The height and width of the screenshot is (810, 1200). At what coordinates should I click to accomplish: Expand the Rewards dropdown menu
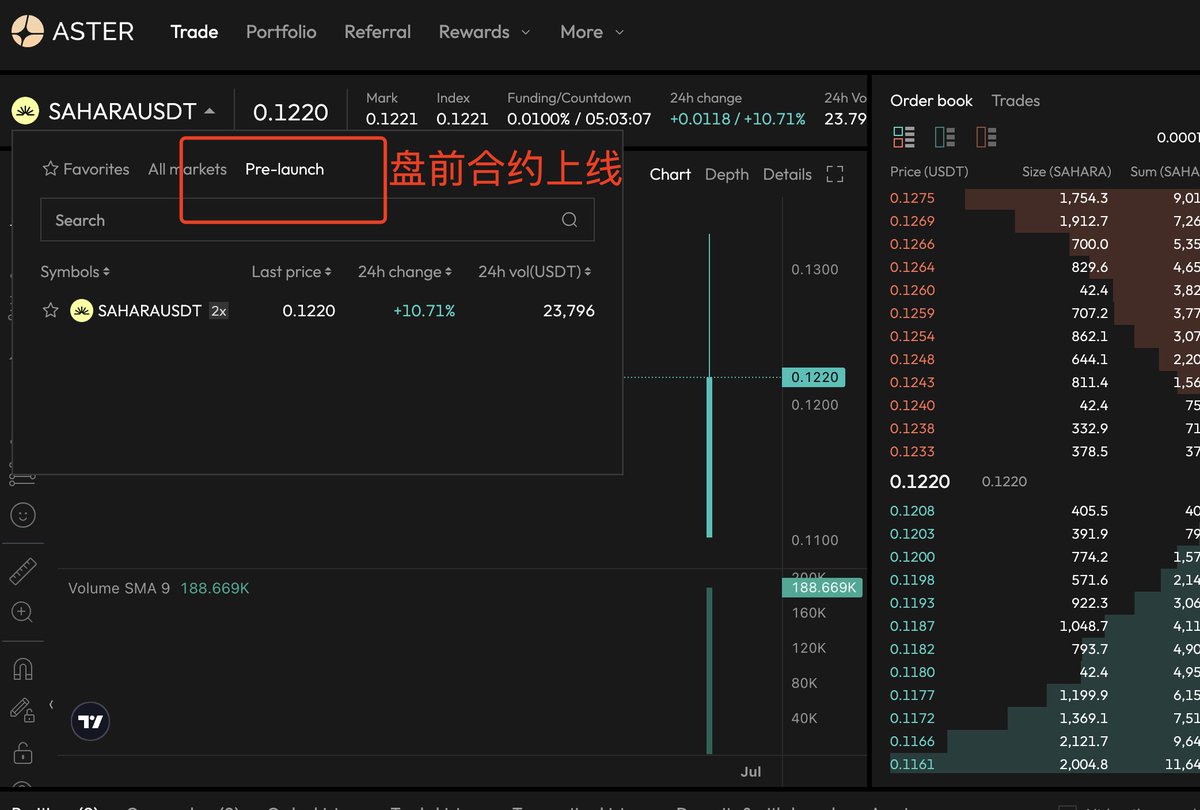[484, 32]
